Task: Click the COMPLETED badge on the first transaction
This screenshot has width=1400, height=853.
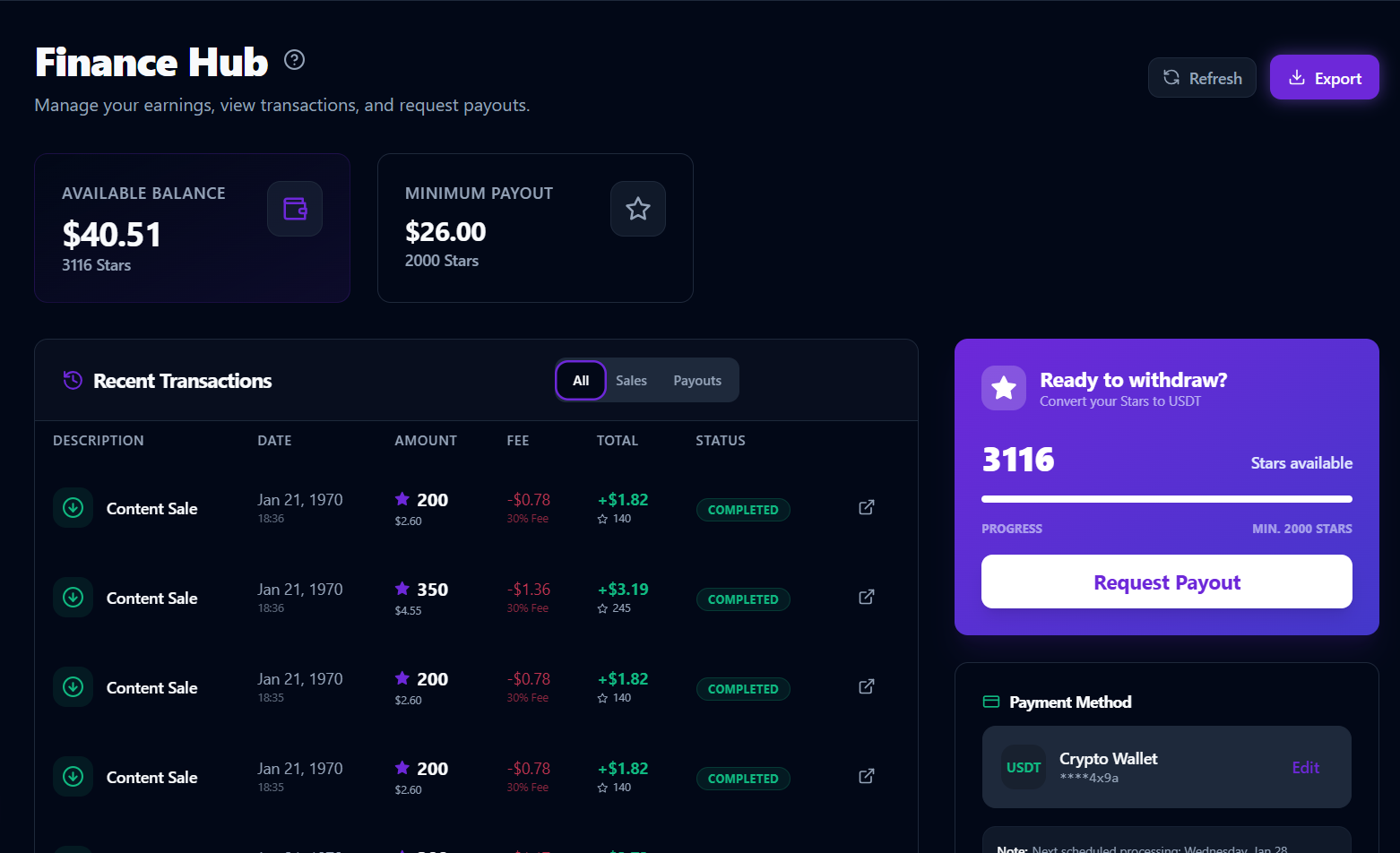Action: pos(743,509)
